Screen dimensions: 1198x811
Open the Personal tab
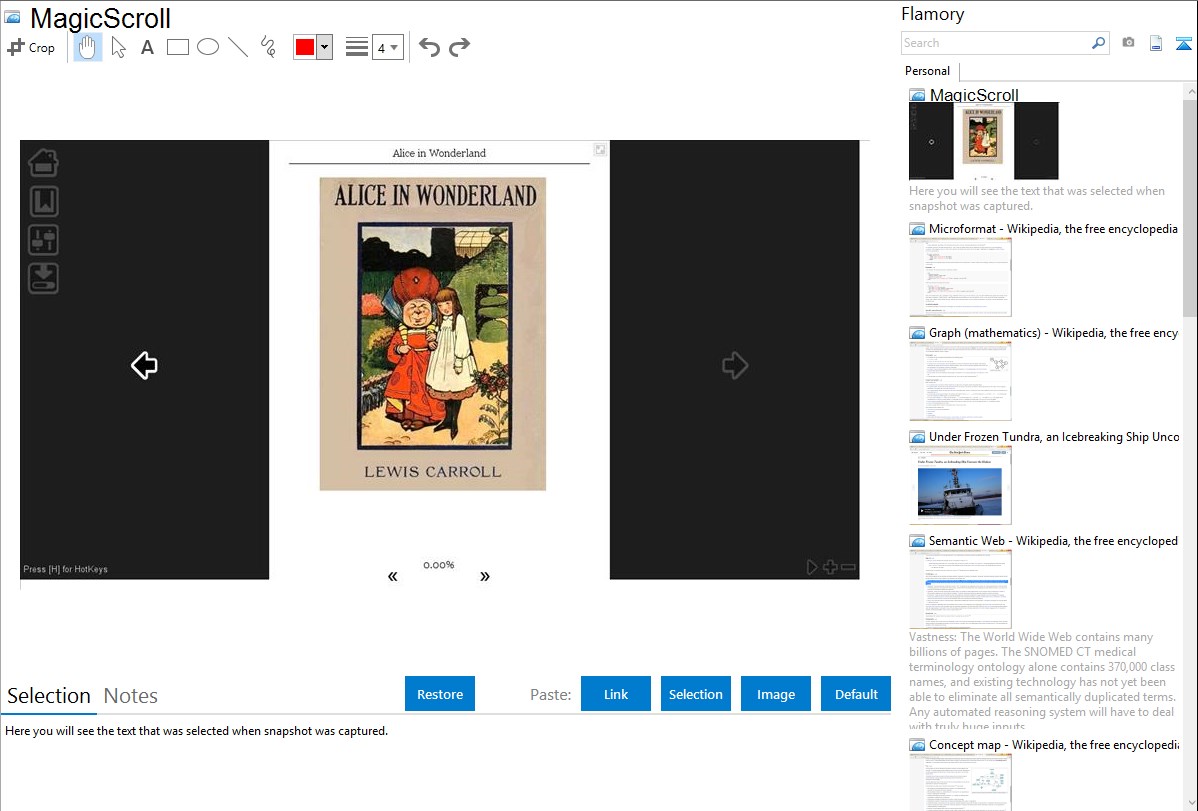click(x=928, y=71)
